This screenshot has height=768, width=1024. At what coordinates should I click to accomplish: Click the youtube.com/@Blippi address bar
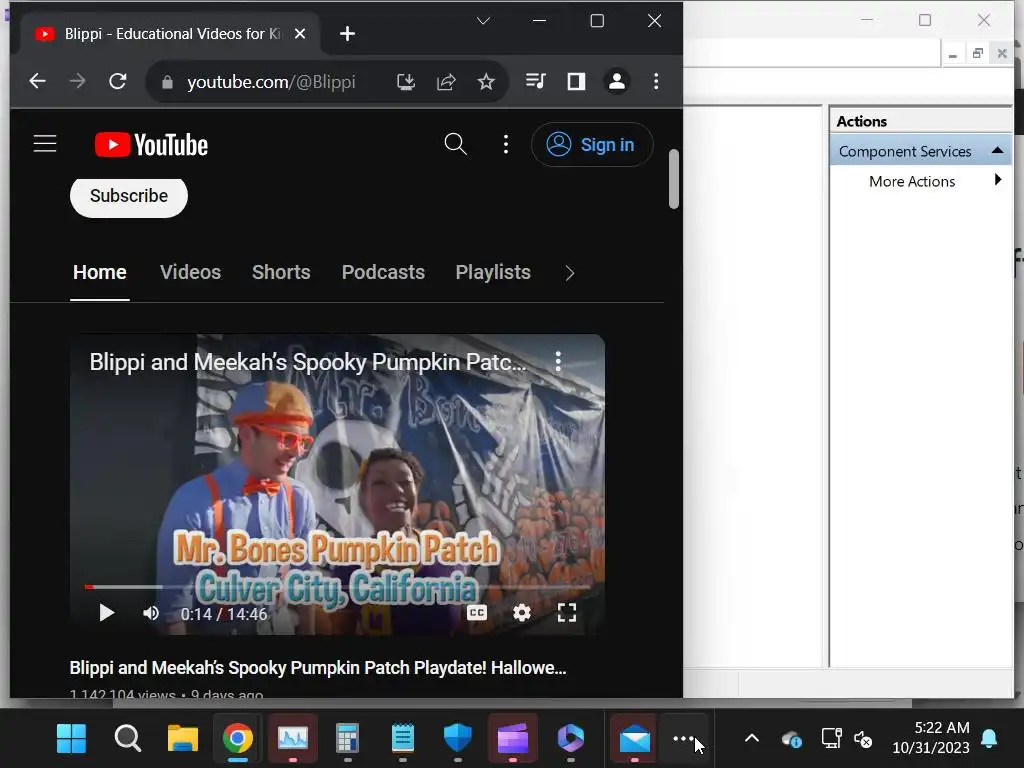tap(271, 82)
